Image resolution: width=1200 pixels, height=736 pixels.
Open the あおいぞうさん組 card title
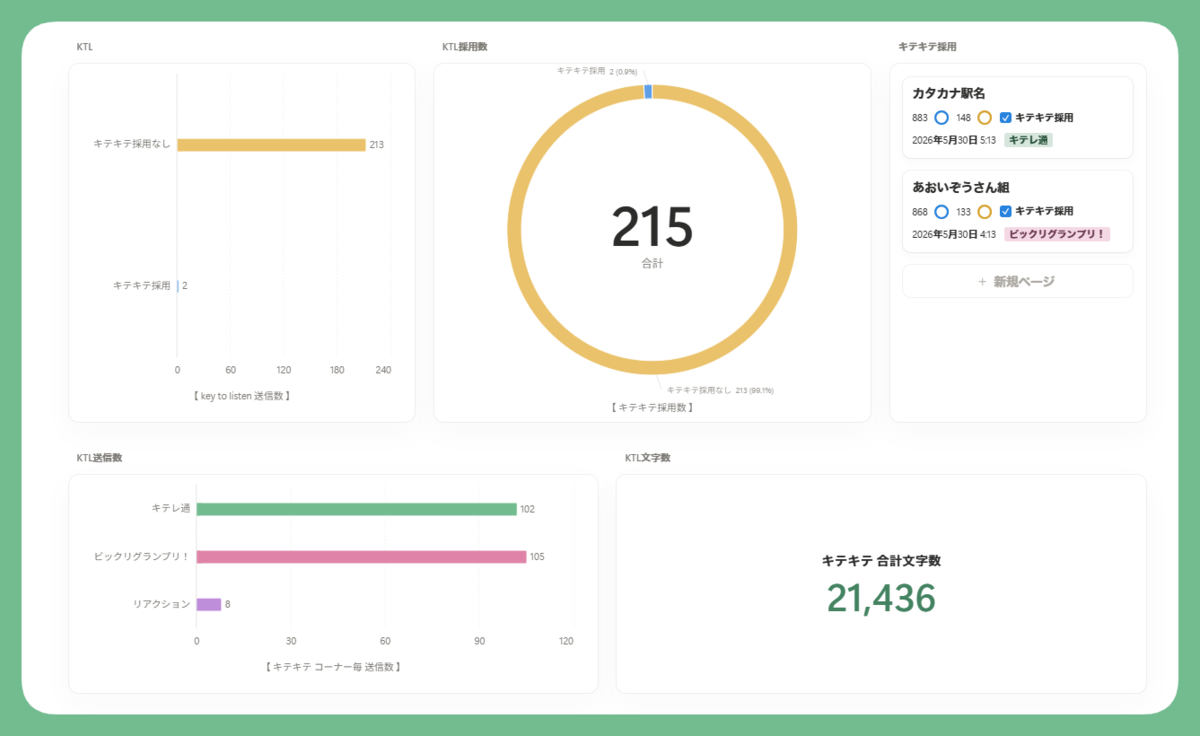click(x=960, y=187)
